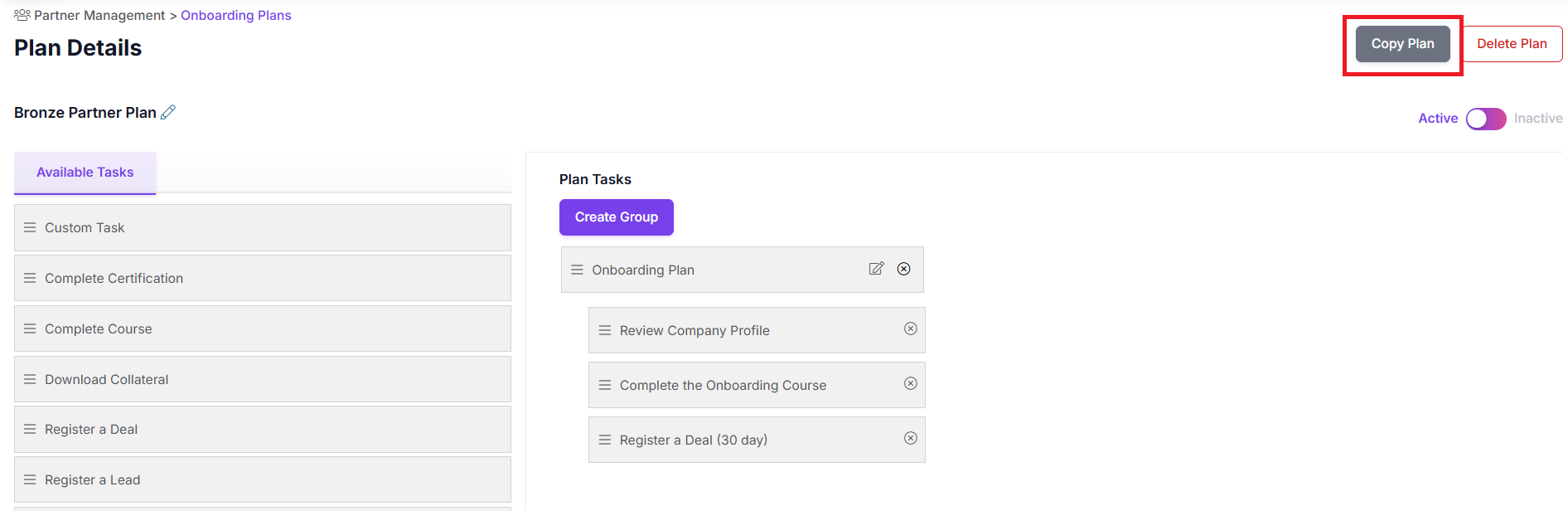The width and height of the screenshot is (1568, 511).
Task: Select the Download Collateral task
Action: pyautogui.click(x=263, y=379)
